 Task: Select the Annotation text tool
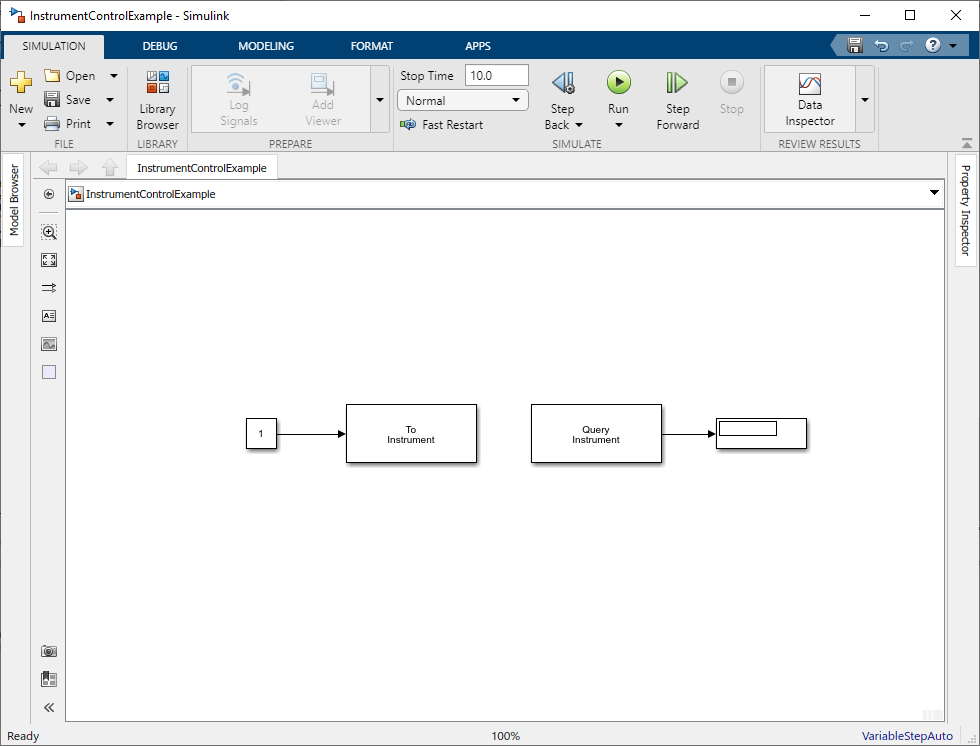click(x=49, y=316)
